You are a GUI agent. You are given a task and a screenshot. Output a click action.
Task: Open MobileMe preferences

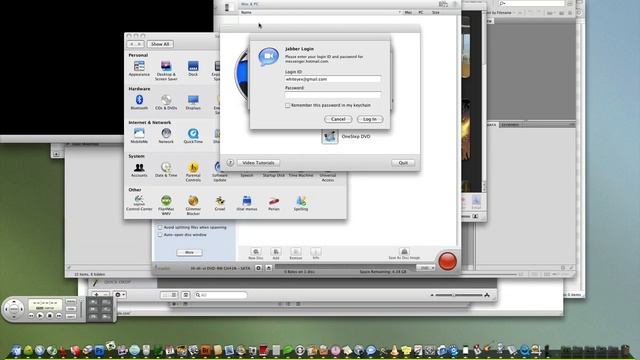tap(139, 136)
